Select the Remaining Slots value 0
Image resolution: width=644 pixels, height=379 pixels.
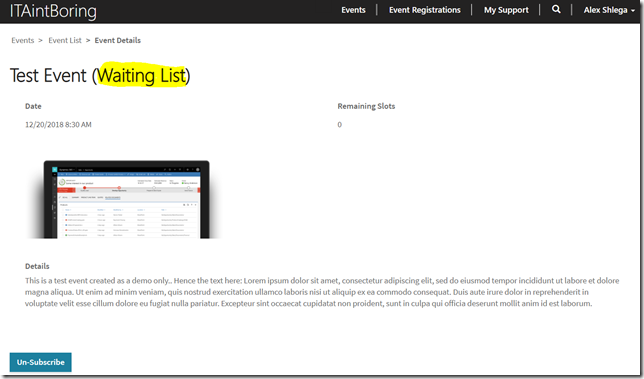coord(340,125)
